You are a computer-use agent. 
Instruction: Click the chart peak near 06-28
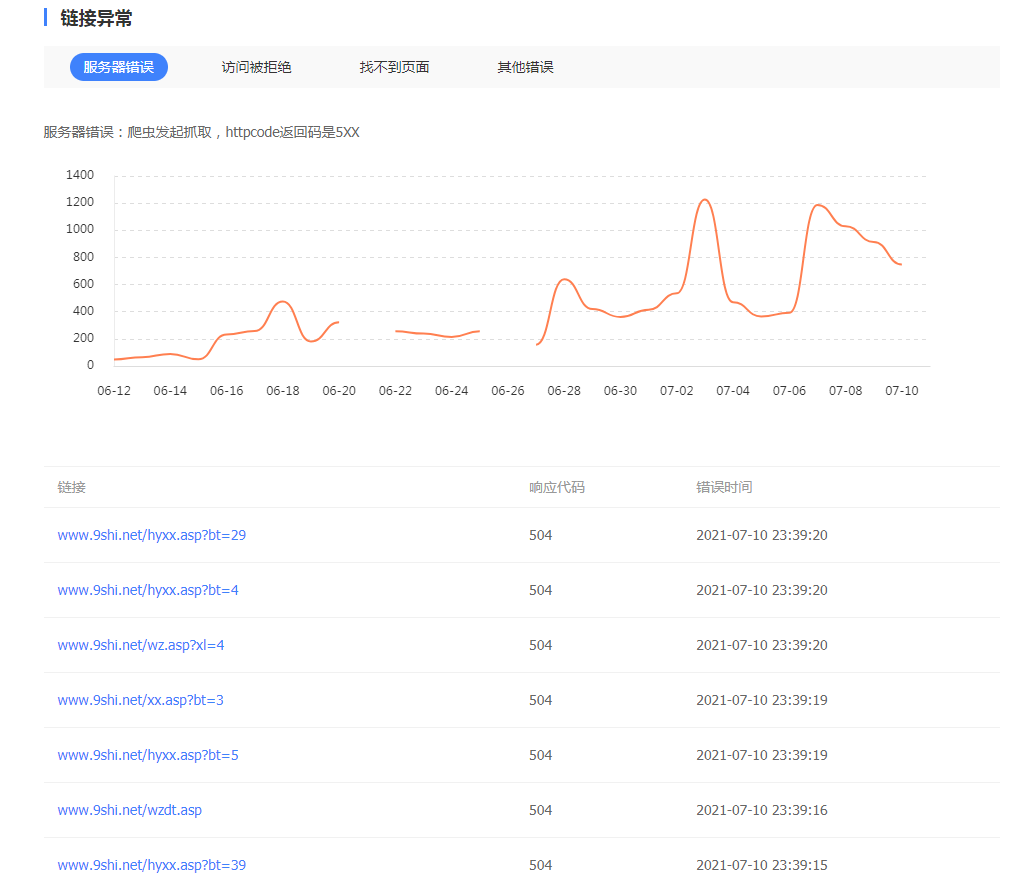click(565, 279)
